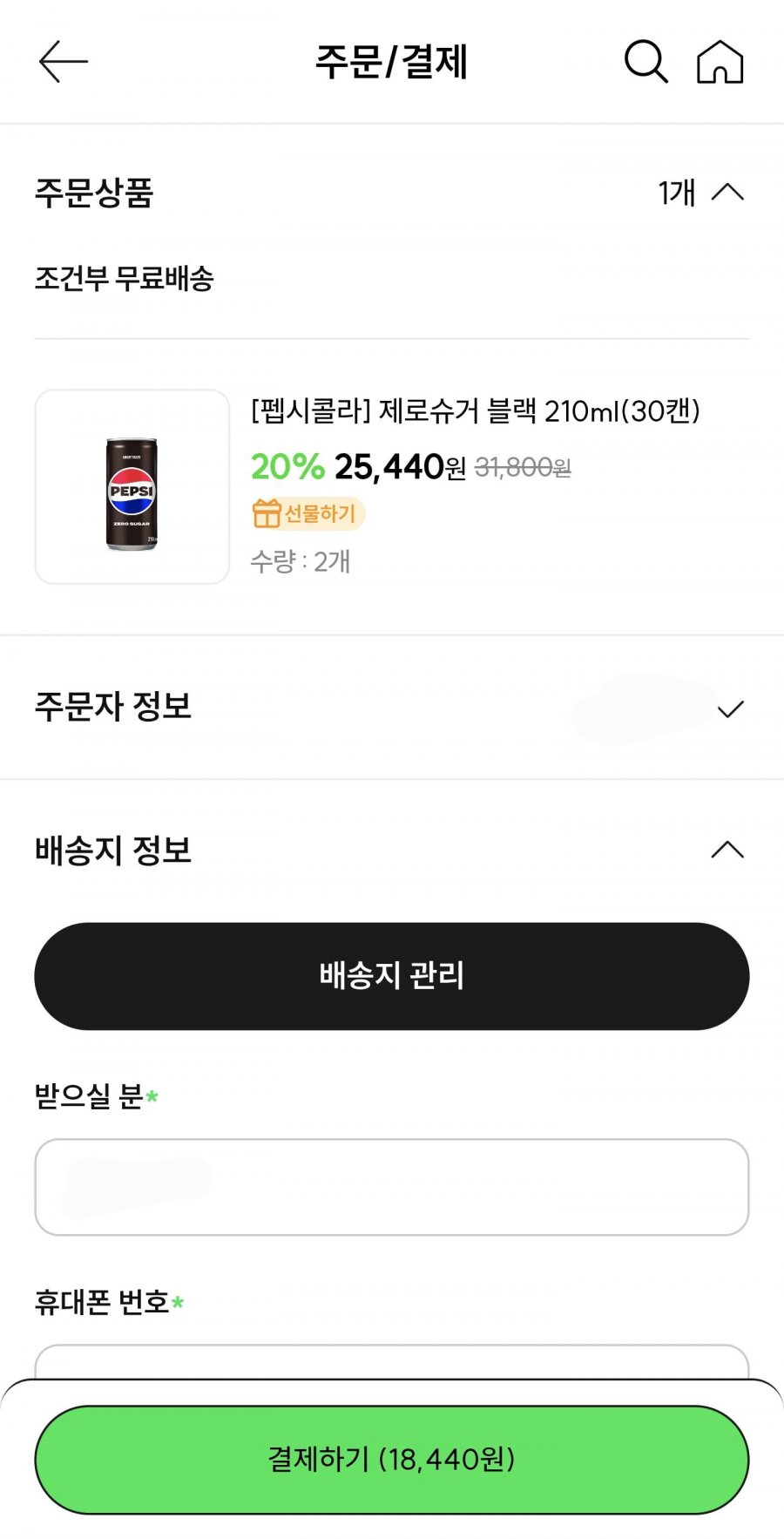Tap the 배송지 관리 button
Viewport: 784px width, 1539px height.
pyautogui.click(x=392, y=976)
